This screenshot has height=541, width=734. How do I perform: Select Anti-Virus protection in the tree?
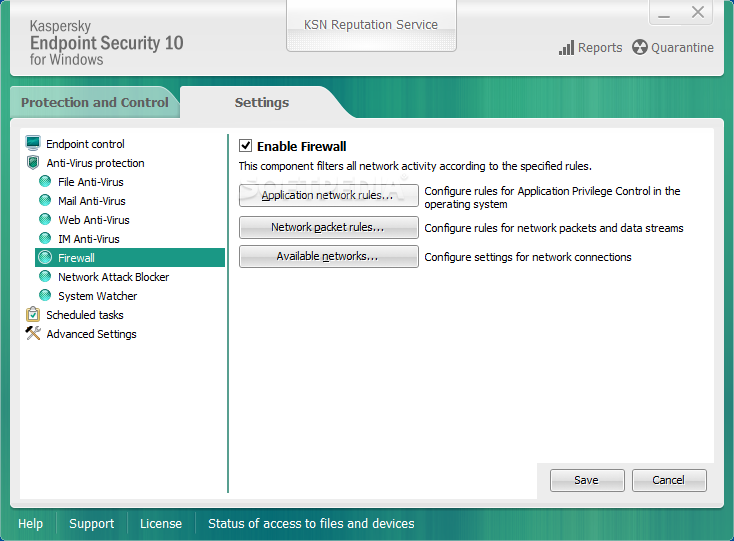click(95, 163)
